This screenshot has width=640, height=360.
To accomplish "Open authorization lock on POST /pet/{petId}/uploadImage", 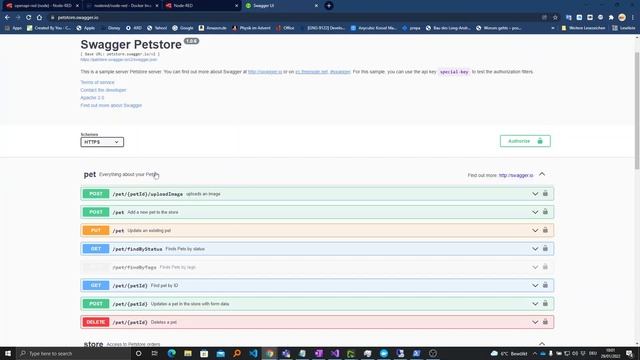I will (x=545, y=193).
